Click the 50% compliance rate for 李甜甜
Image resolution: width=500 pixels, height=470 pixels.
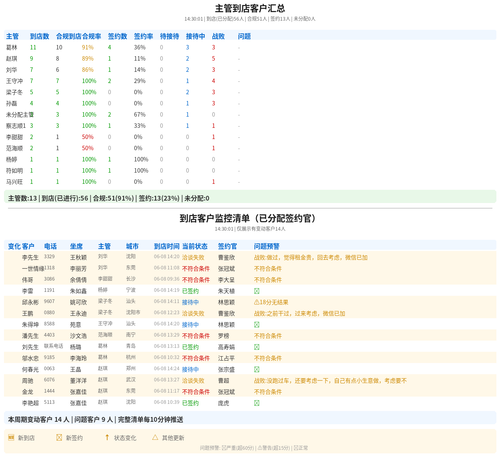click(88, 137)
